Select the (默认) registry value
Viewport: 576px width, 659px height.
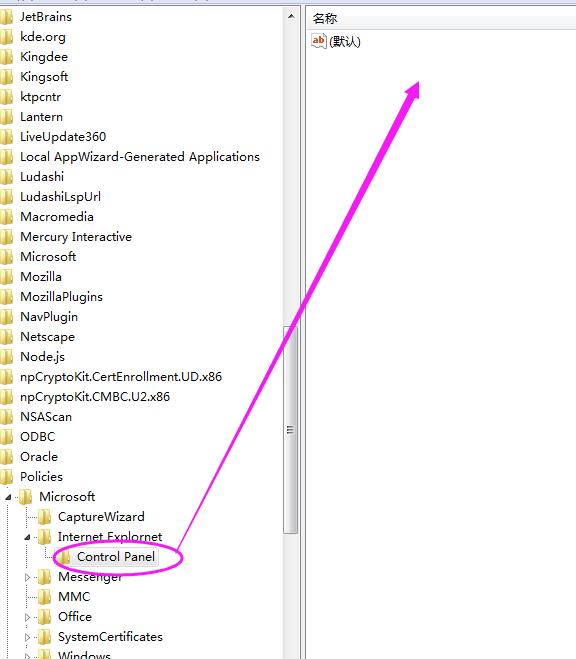coord(345,42)
